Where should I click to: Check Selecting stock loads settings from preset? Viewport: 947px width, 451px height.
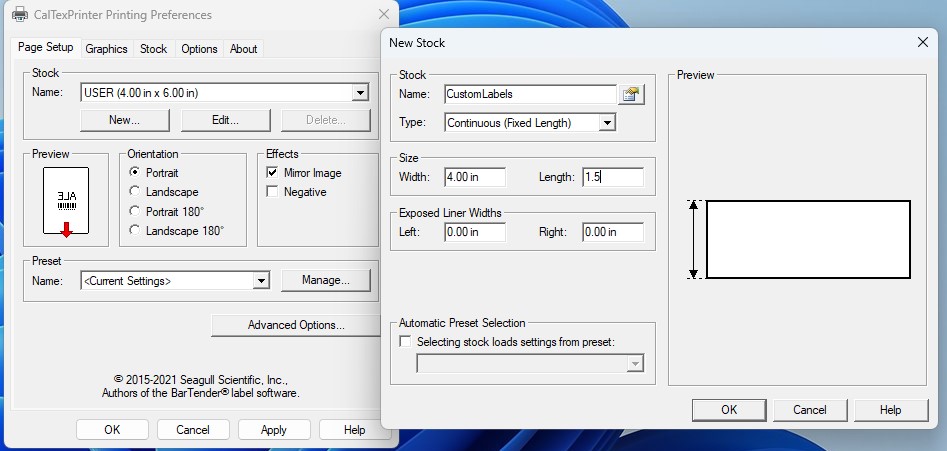click(x=405, y=342)
